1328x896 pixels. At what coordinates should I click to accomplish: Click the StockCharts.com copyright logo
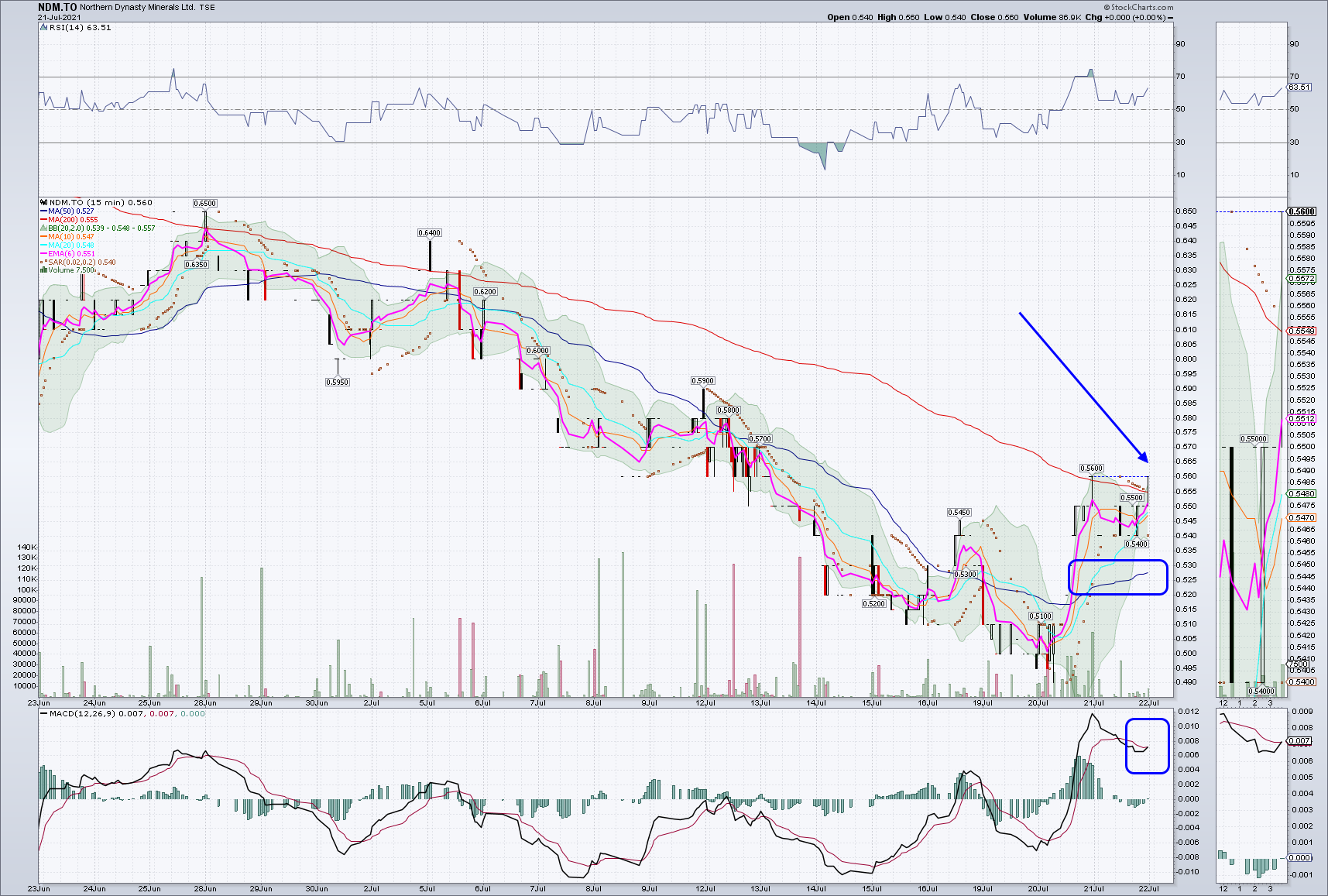[x=1138, y=7]
